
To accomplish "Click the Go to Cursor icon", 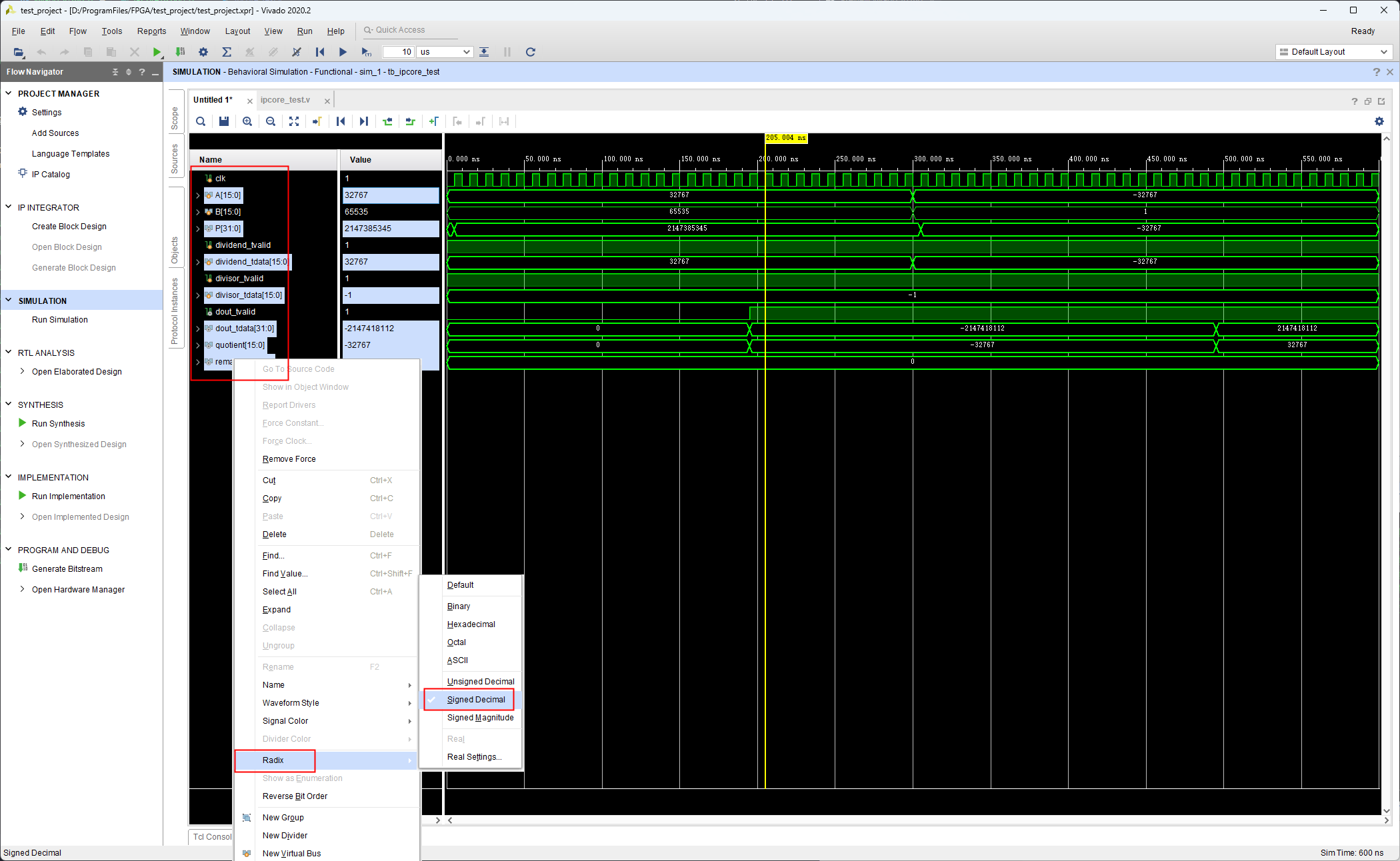I will click(317, 121).
